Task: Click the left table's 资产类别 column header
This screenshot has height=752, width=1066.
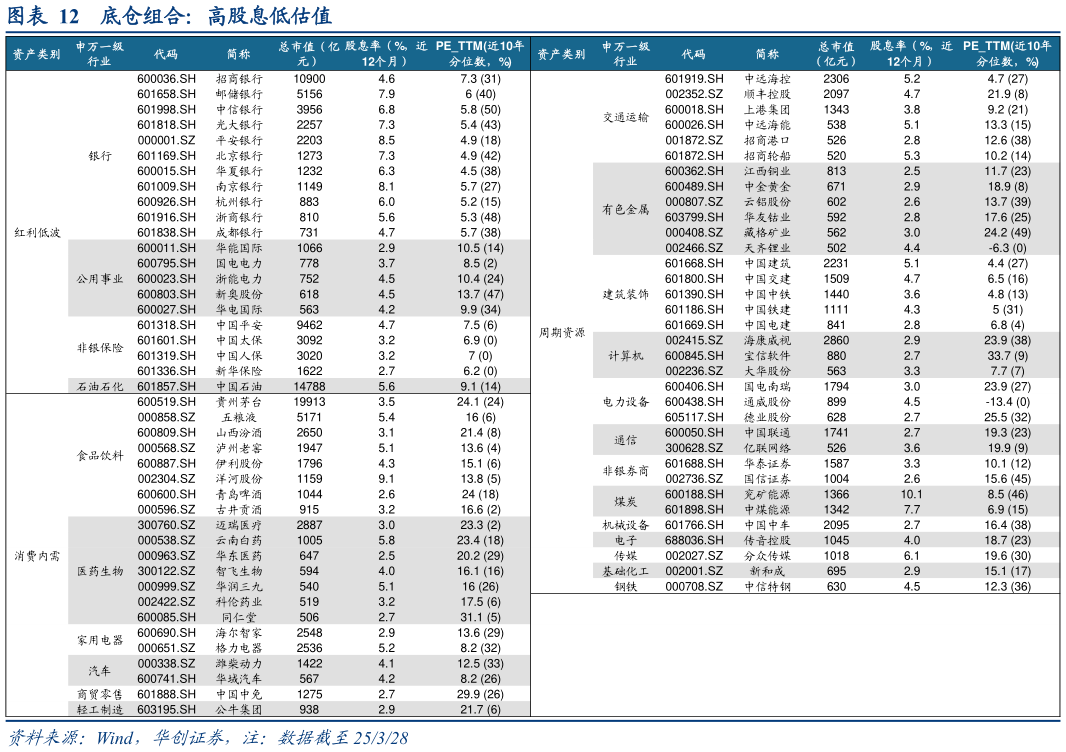Action: pyautogui.click(x=36, y=54)
